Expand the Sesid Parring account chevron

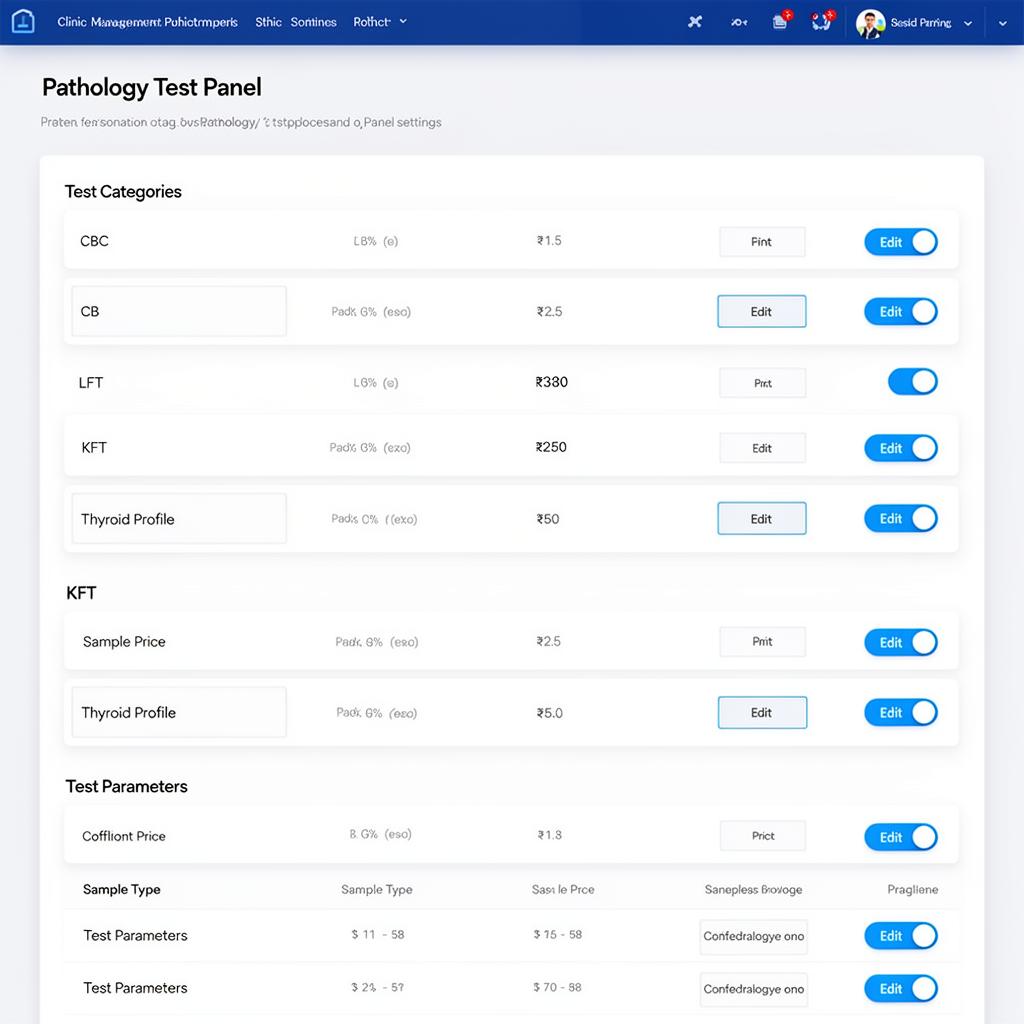pyautogui.click(x=968, y=24)
